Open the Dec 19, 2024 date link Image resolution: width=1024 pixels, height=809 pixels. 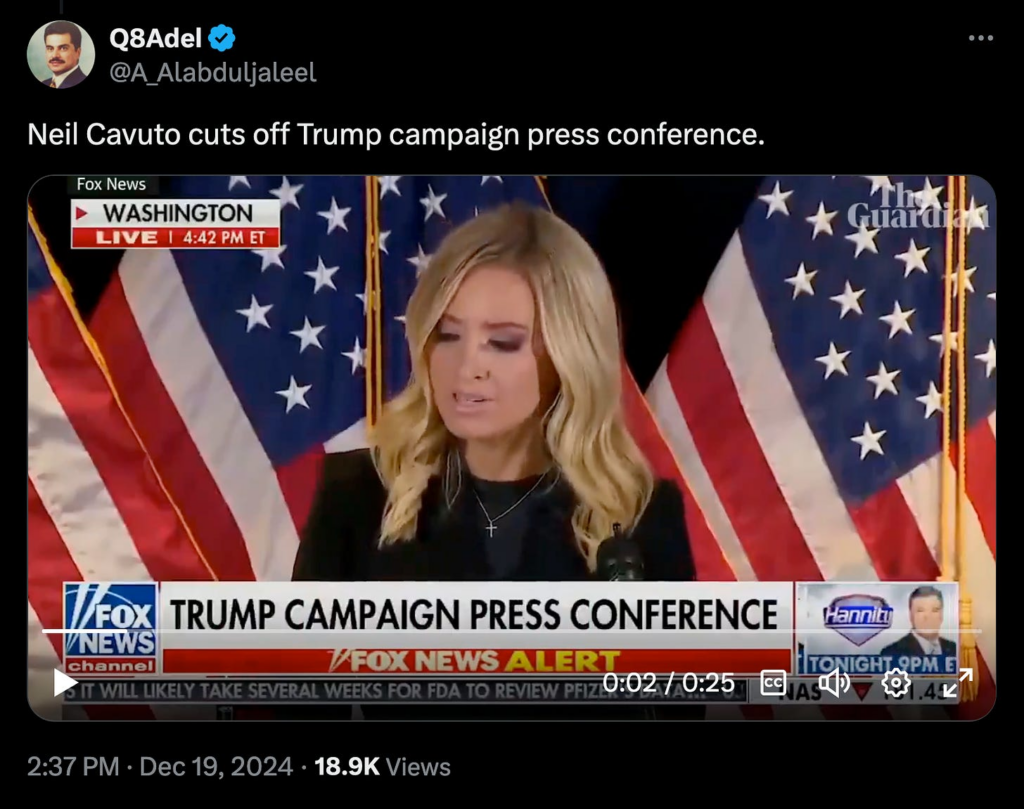click(216, 767)
